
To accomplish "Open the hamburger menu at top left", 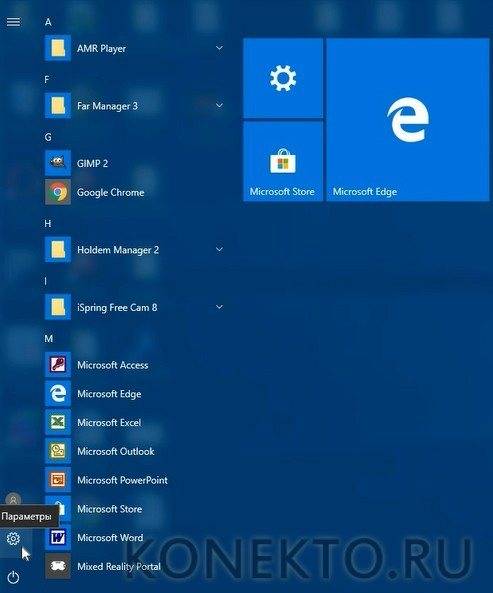I will tap(13, 22).
